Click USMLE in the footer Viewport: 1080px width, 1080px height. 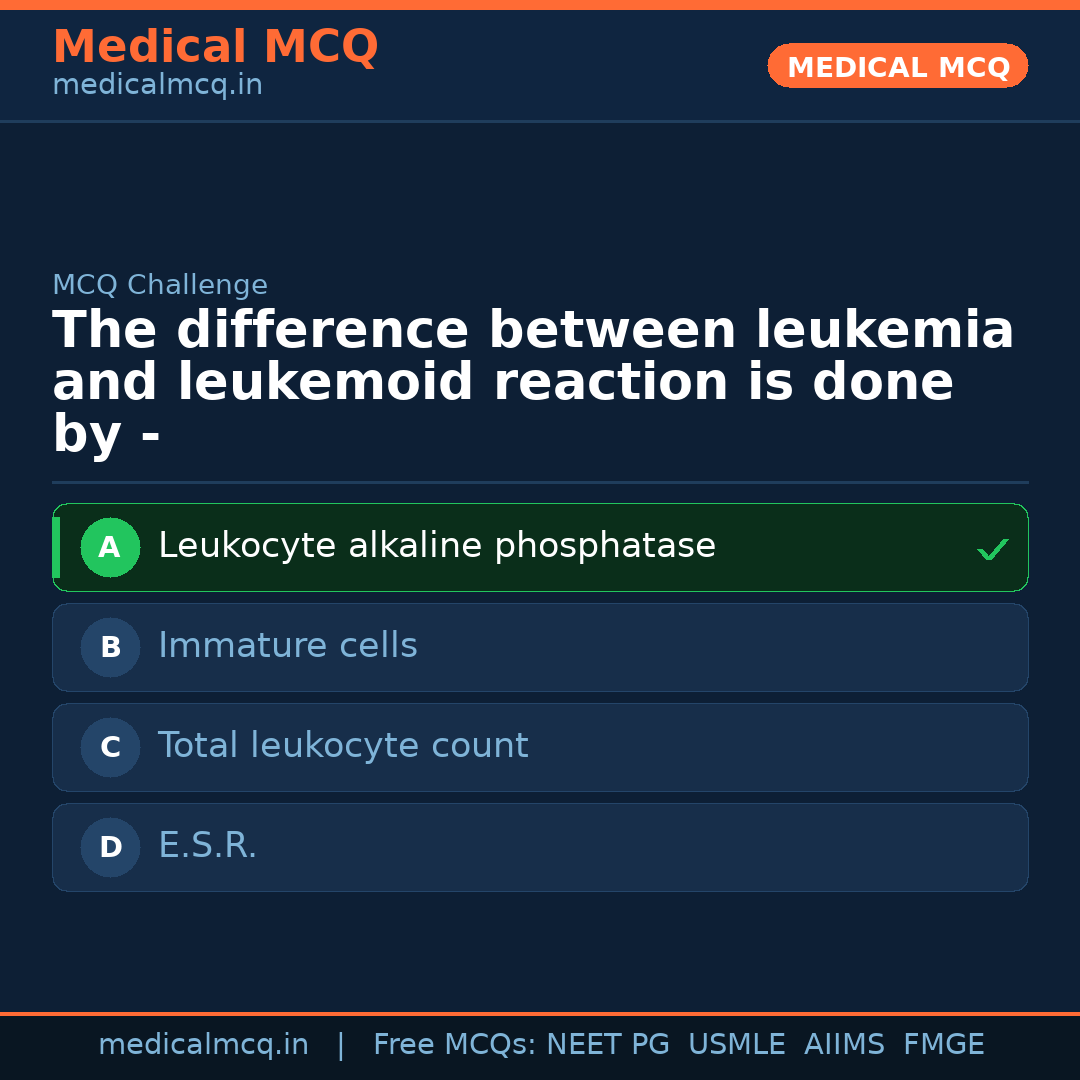(x=737, y=1045)
